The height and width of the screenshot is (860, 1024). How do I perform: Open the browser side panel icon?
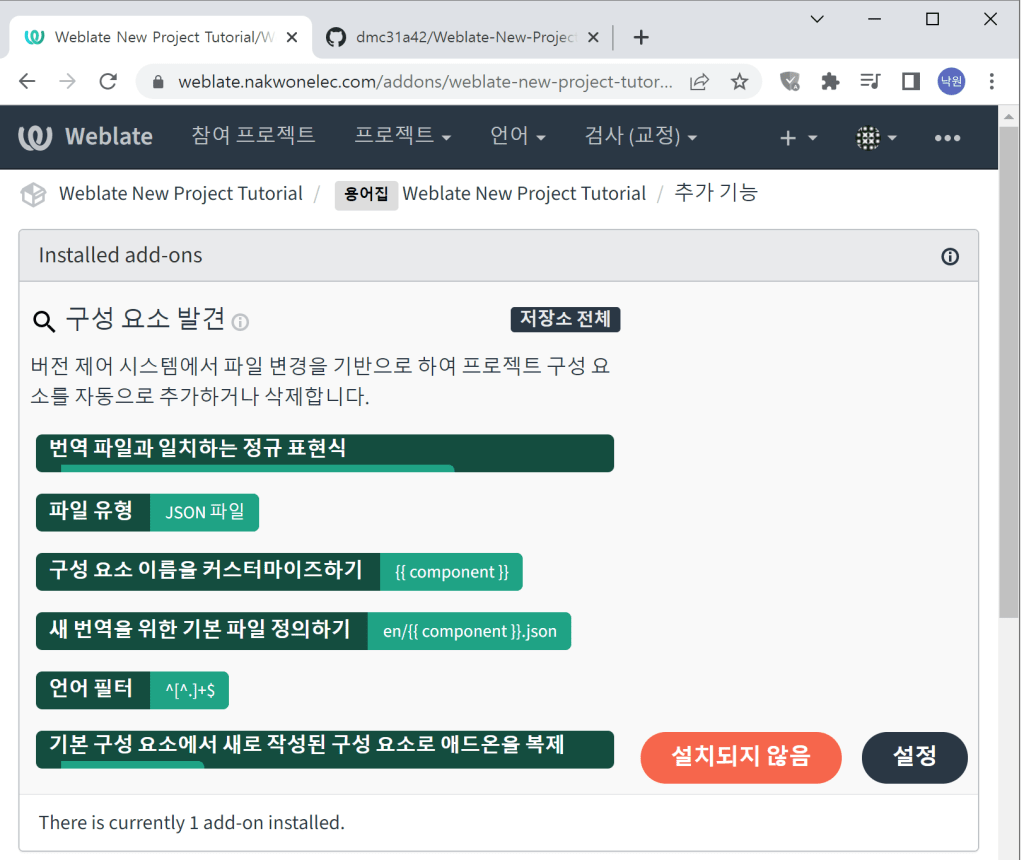click(910, 82)
